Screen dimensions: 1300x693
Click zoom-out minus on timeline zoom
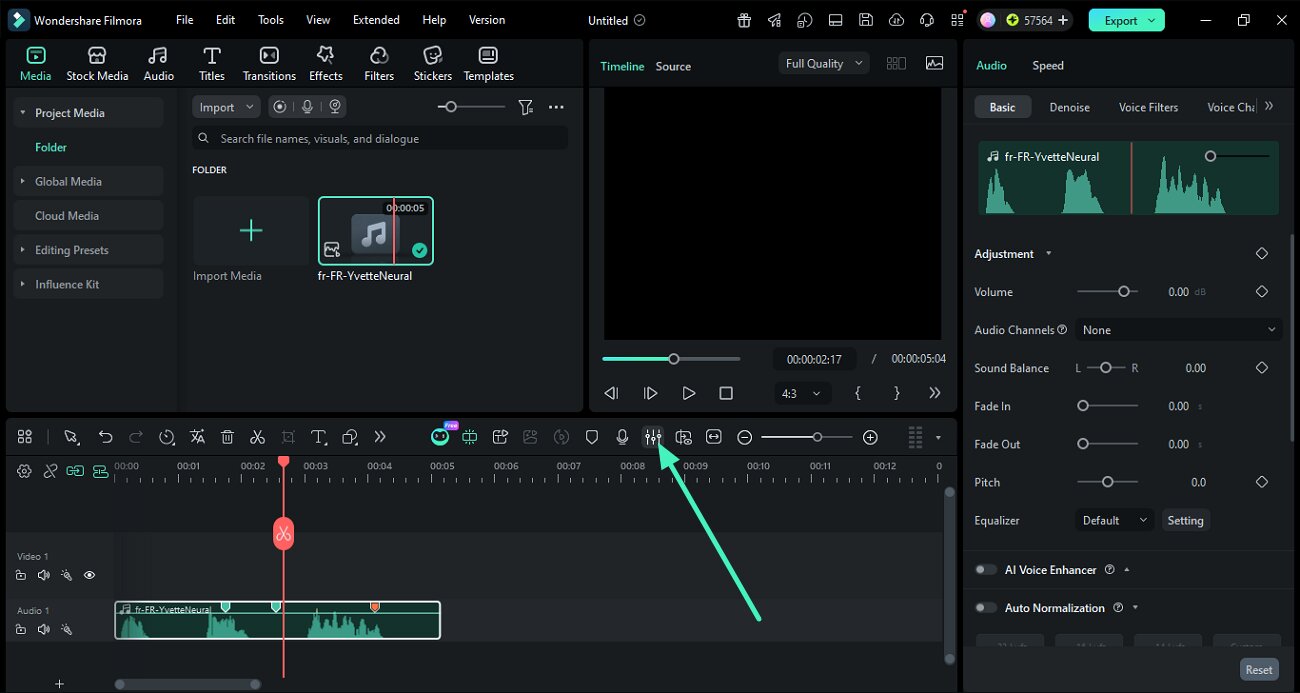(x=744, y=437)
